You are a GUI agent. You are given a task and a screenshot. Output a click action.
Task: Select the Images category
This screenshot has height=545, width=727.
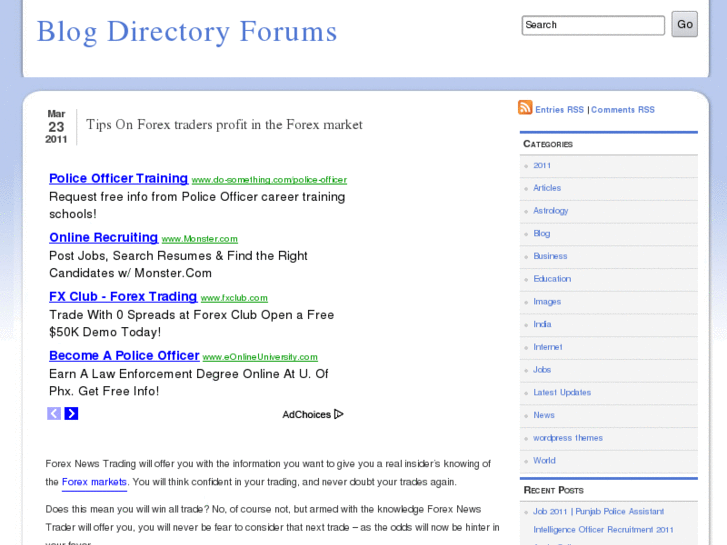pyautogui.click(x=547, y=301)
